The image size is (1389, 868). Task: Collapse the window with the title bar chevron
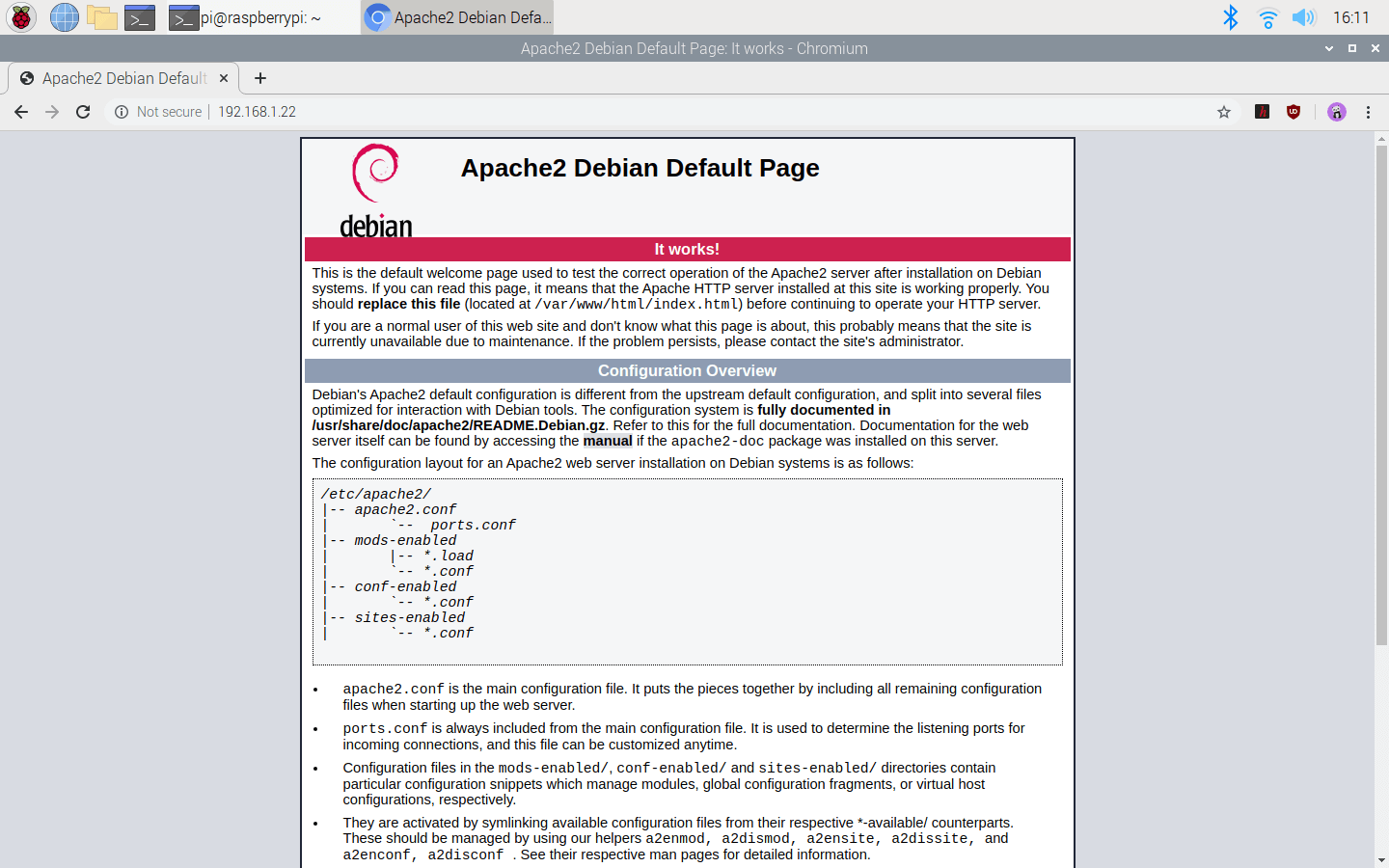[1329, 48]
